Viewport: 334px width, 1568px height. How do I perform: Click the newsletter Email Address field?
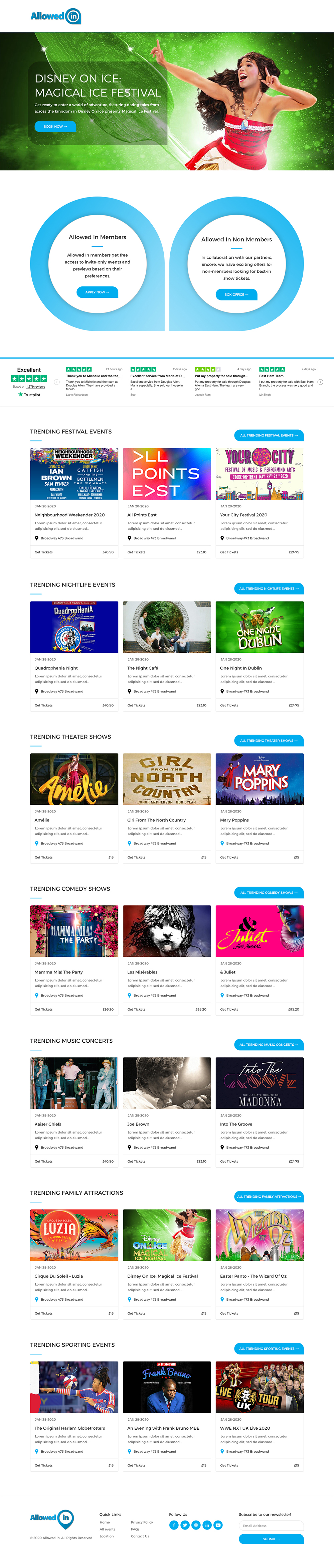pyautogui.click(x=271, y=1525)
